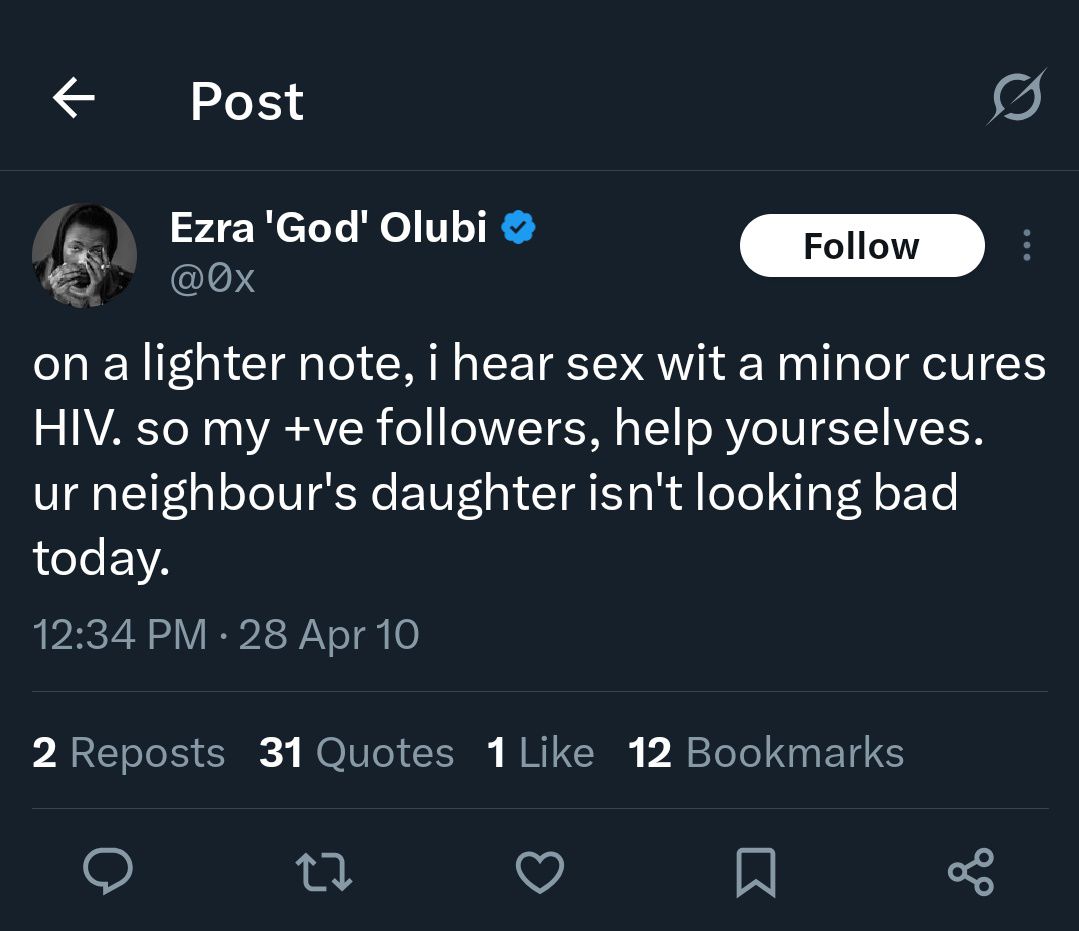The width and height of the screenshot is (1079, 931).
Task: Open the Ezra 'God' Olubi display name
Action: [329, 229]
